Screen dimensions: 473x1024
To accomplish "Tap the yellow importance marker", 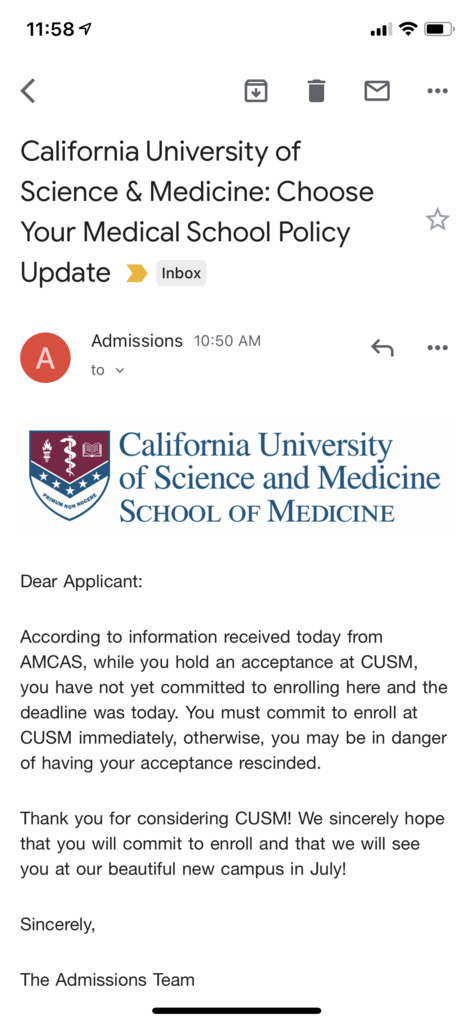I will 137,273.
